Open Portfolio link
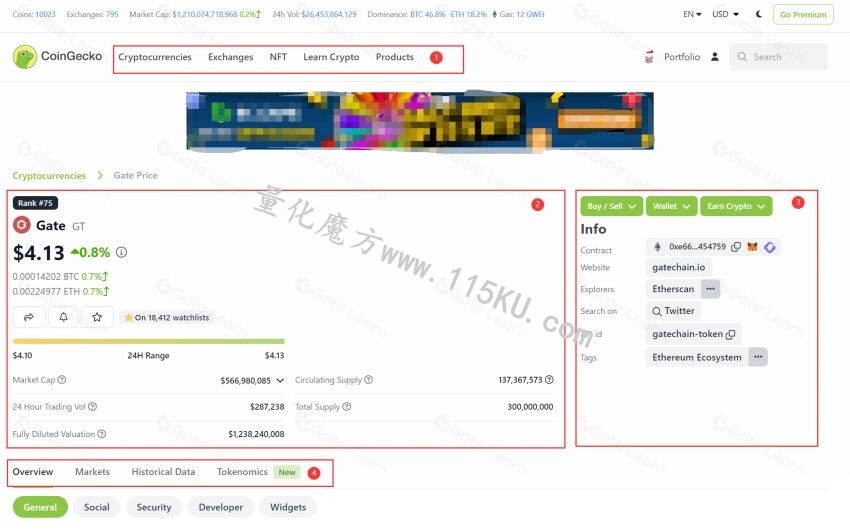 point(682,56)
